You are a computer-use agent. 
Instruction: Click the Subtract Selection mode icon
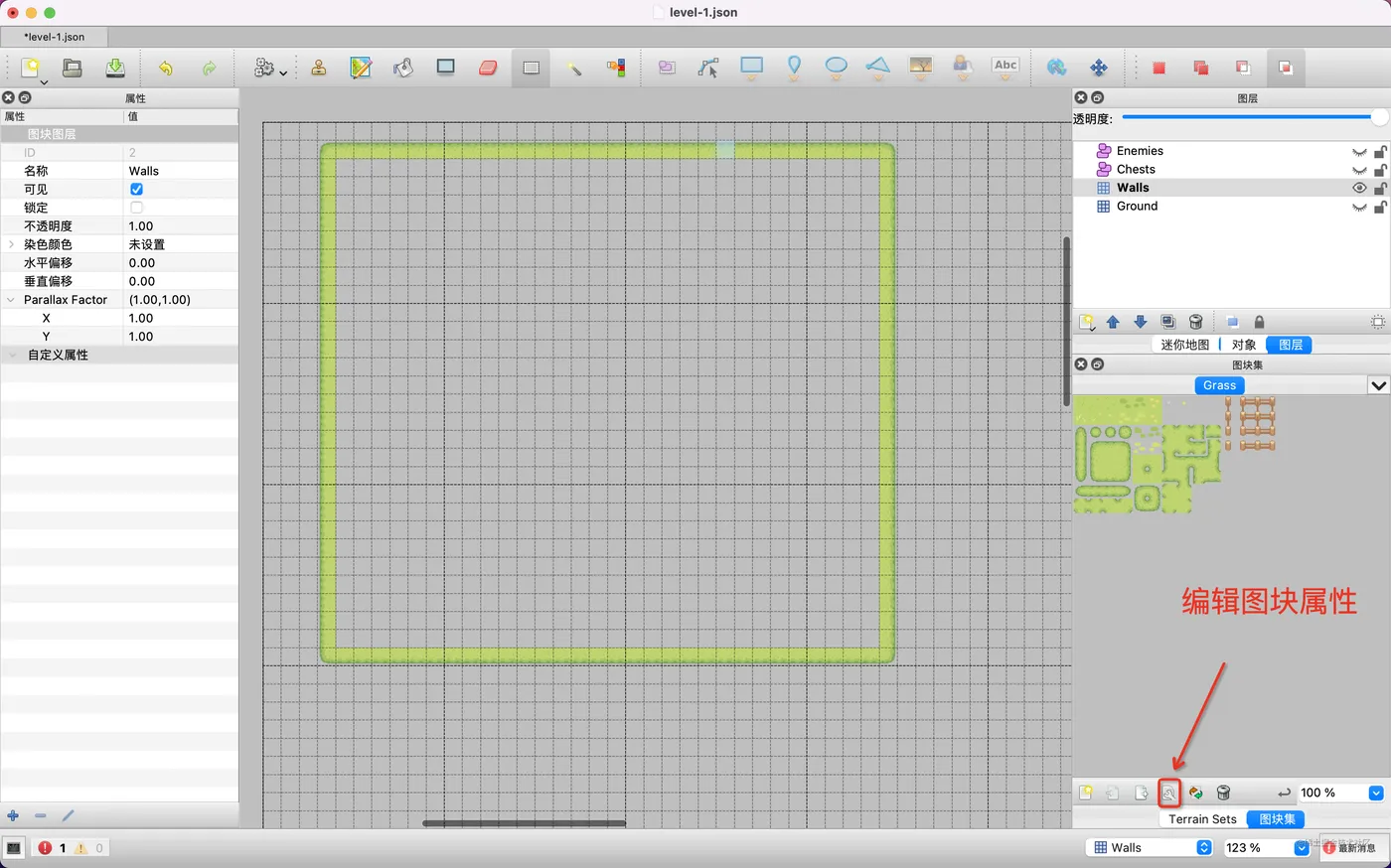pyautogui.click(x=1242, y=68)
